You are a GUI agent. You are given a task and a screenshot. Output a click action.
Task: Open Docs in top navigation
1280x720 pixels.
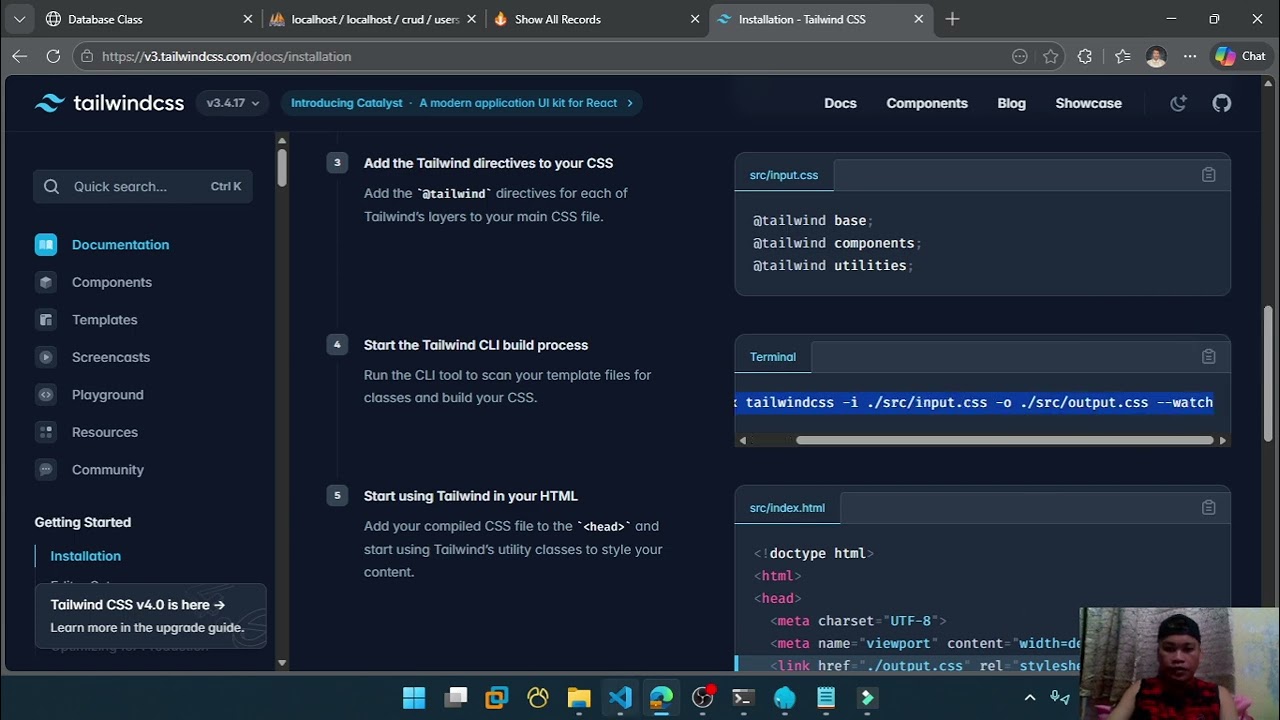click(840, 103)
